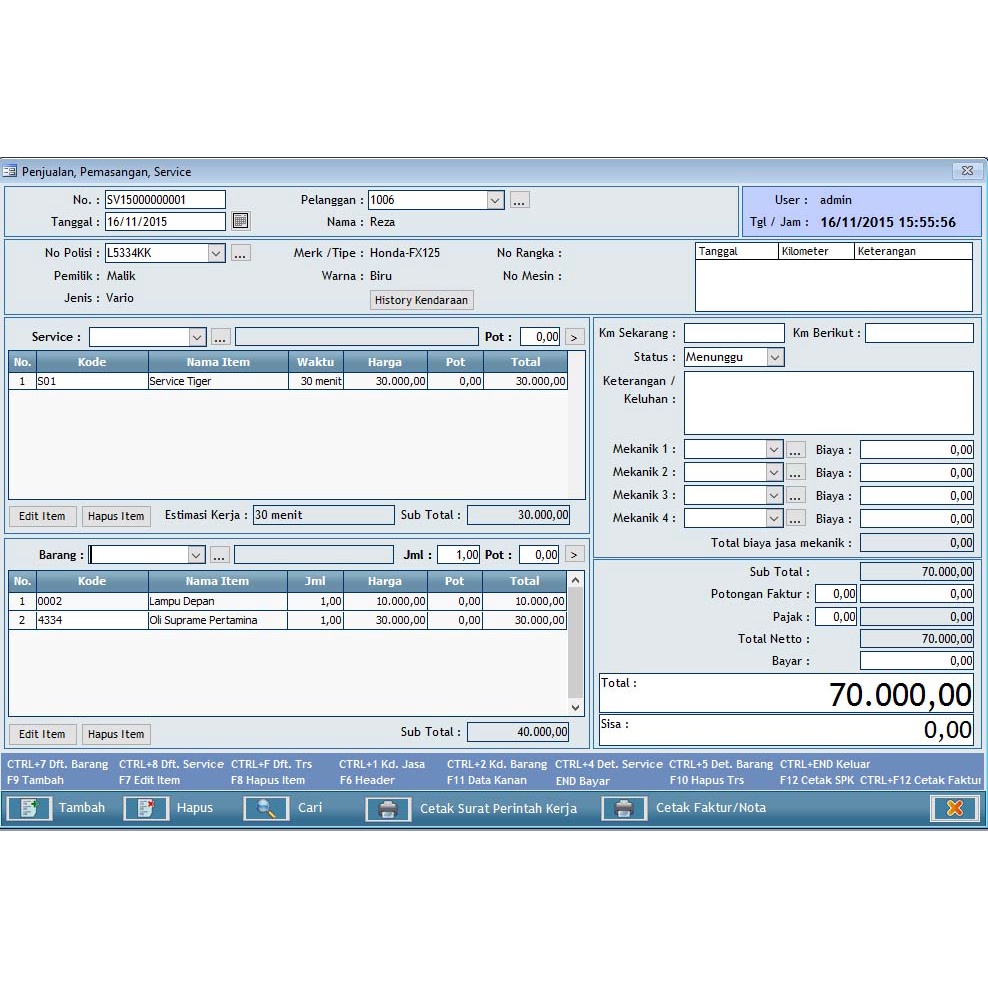Open the Status dropdown set to Menunggu

click(775, 357)
